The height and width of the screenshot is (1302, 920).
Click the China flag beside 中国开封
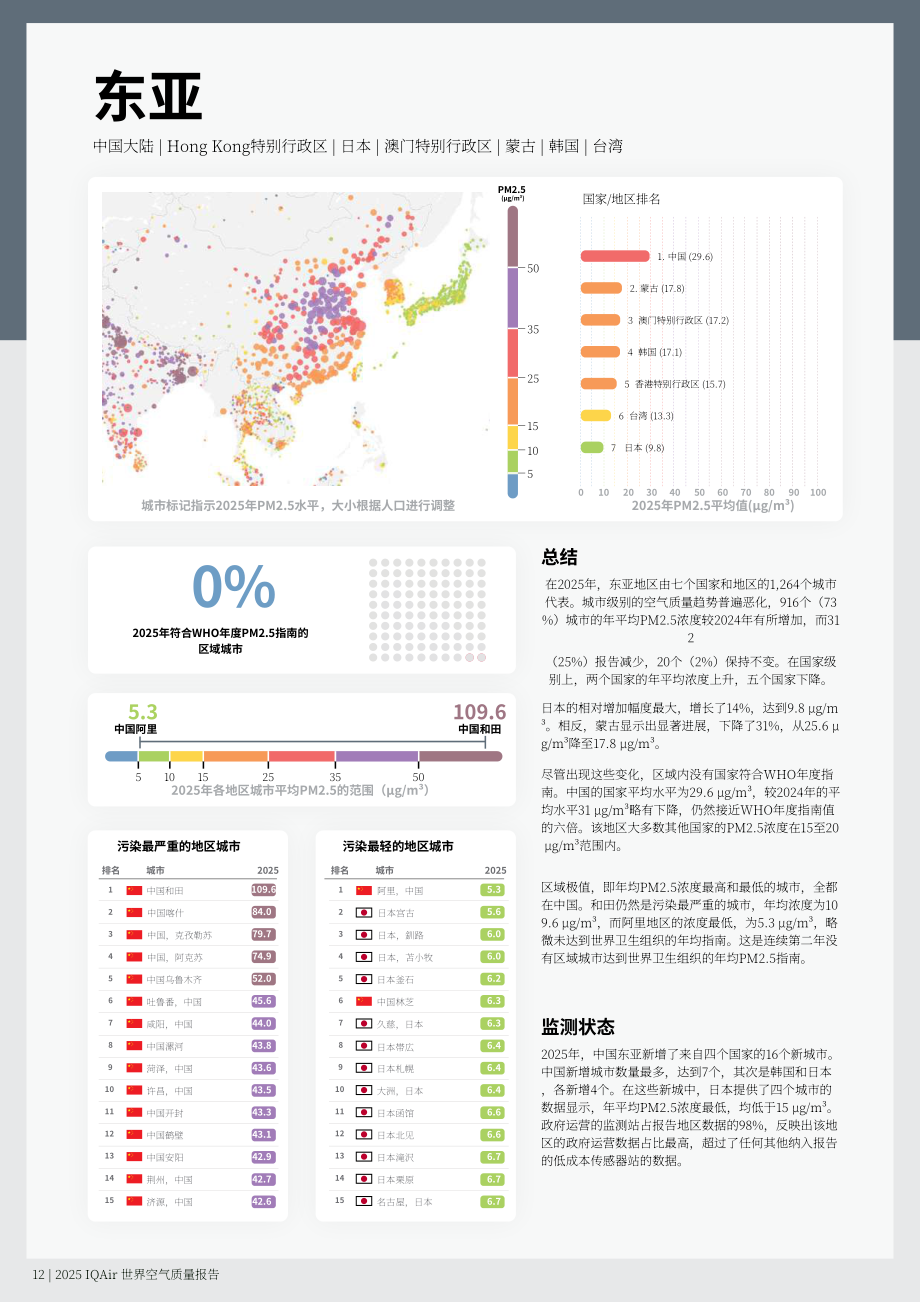click(134, 1112)
